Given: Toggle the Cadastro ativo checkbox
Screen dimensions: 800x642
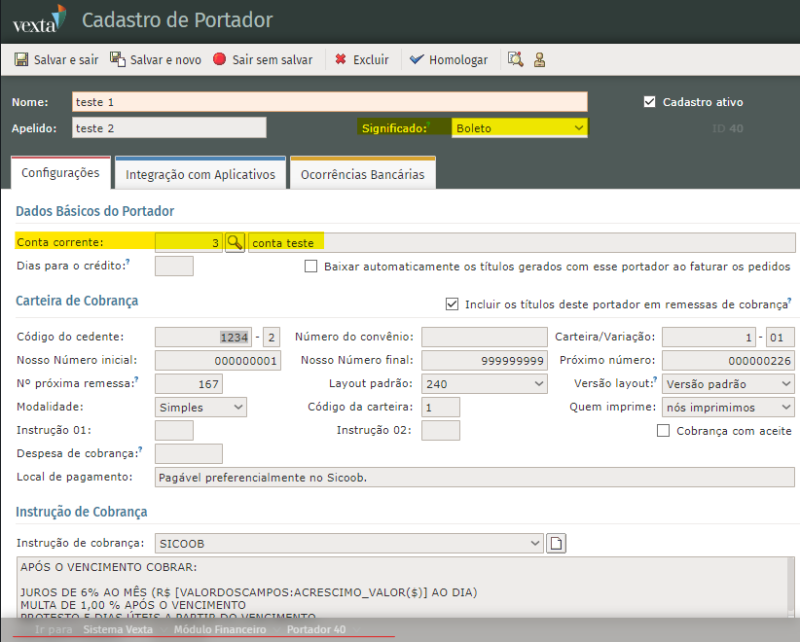Looking at the screenshot, I should click(649, 102).
